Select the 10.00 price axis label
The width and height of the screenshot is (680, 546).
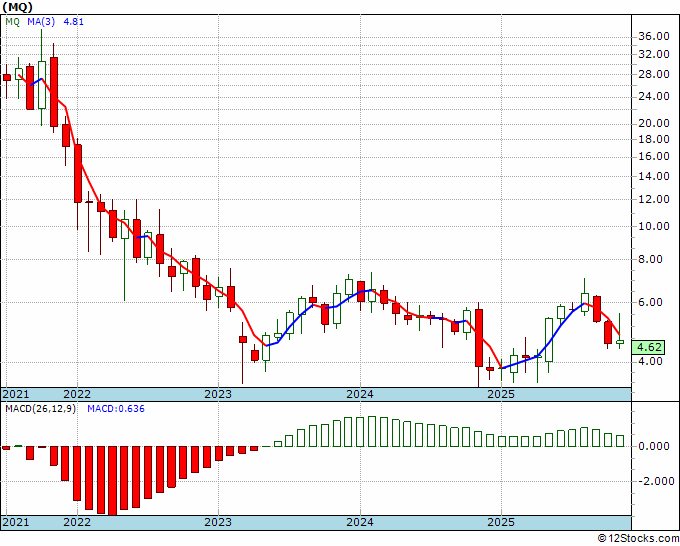point(654,226)
